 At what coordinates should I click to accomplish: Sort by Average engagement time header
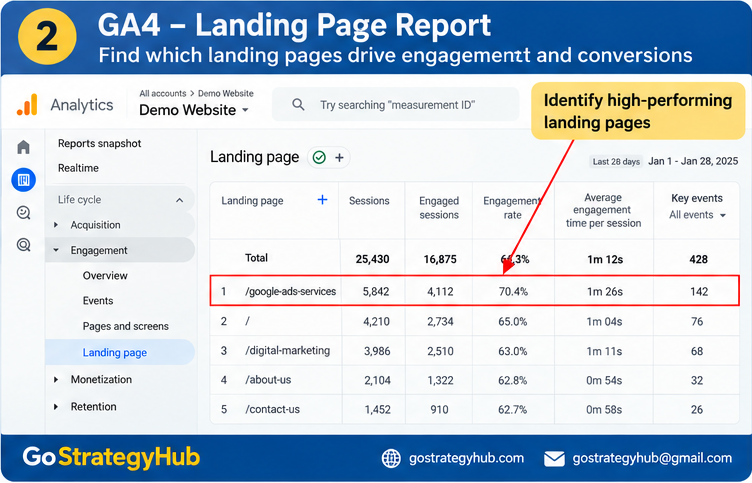[x=603, y=211]
